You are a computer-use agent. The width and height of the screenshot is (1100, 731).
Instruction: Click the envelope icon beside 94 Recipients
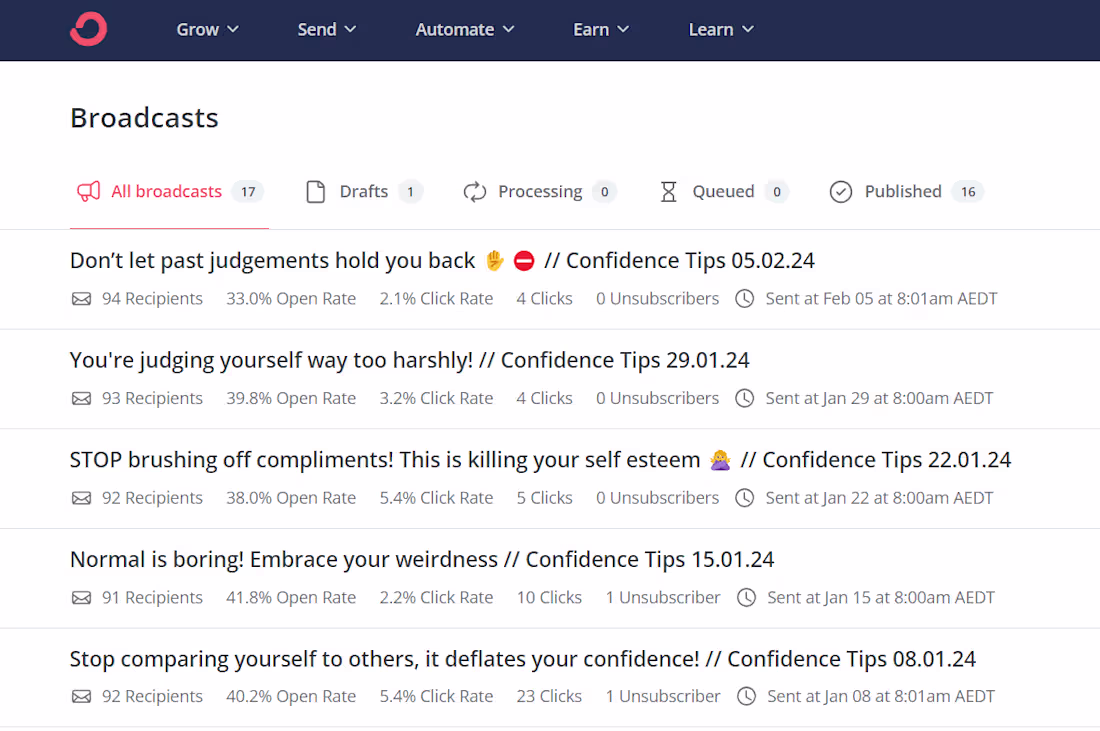[x=81, y=298]
